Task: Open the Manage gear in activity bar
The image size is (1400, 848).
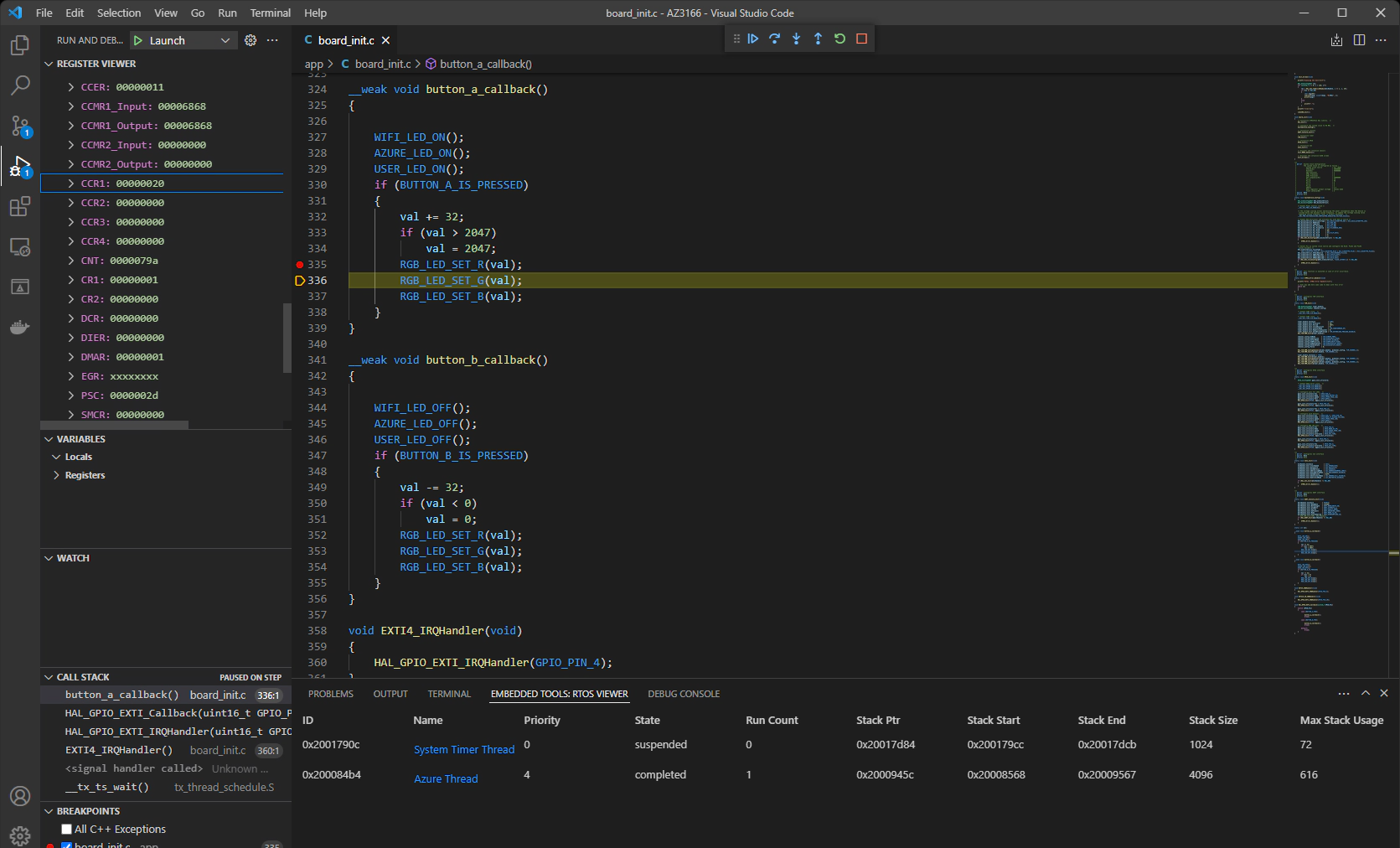Action: [x=20, y=835]
